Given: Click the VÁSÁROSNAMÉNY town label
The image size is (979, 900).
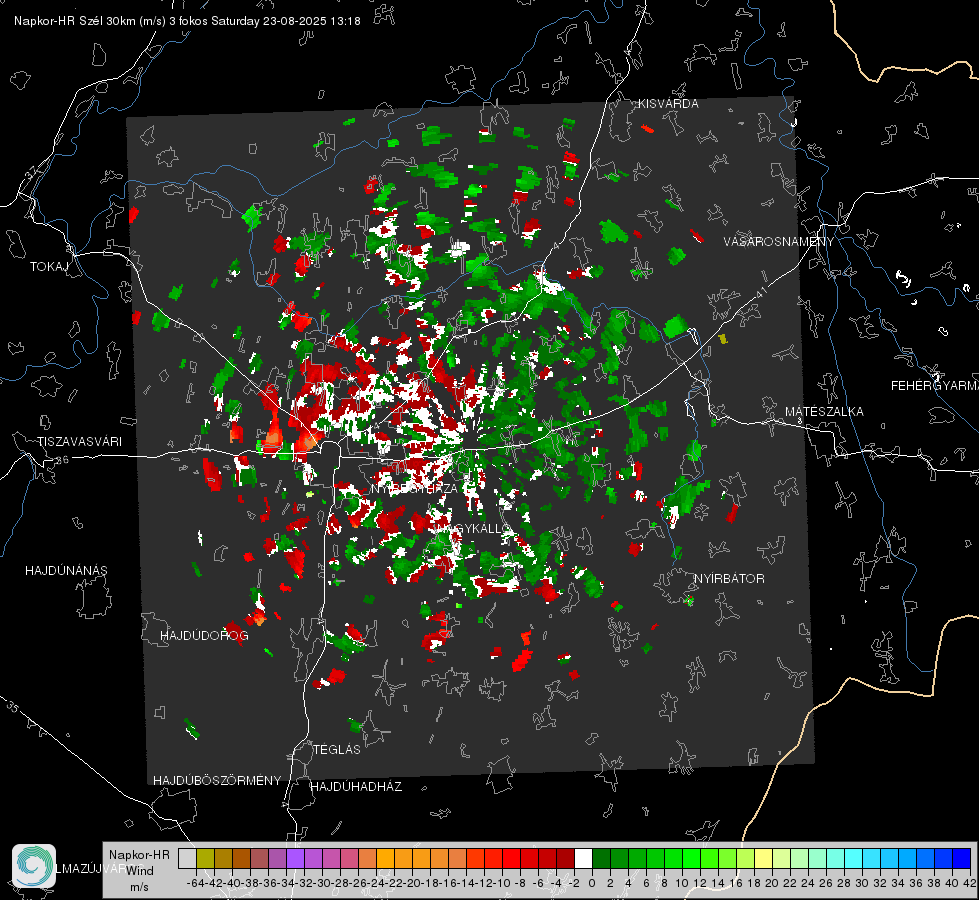Looking at the screenshot, I should click(779, 241).
